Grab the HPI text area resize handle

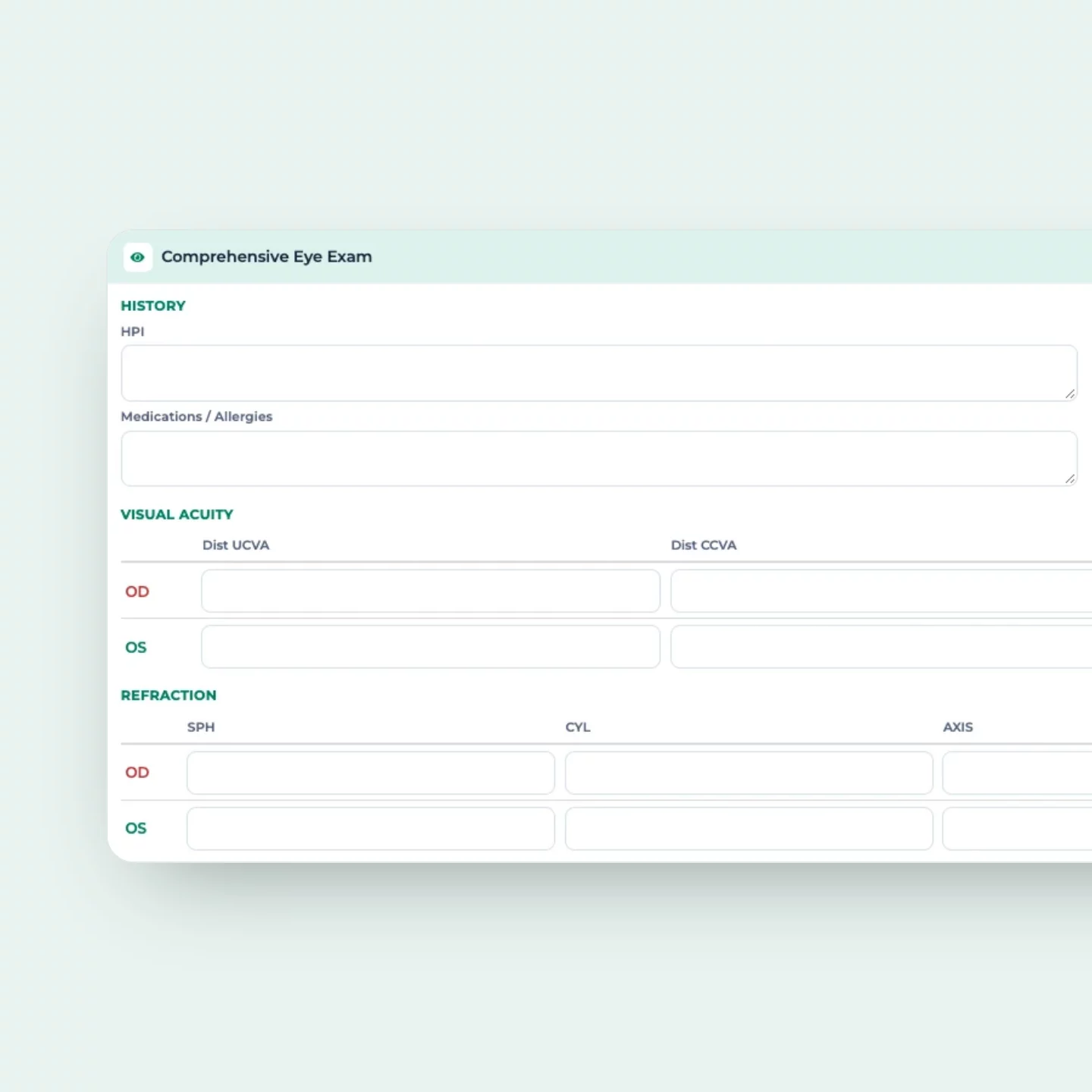point(1069,394)
